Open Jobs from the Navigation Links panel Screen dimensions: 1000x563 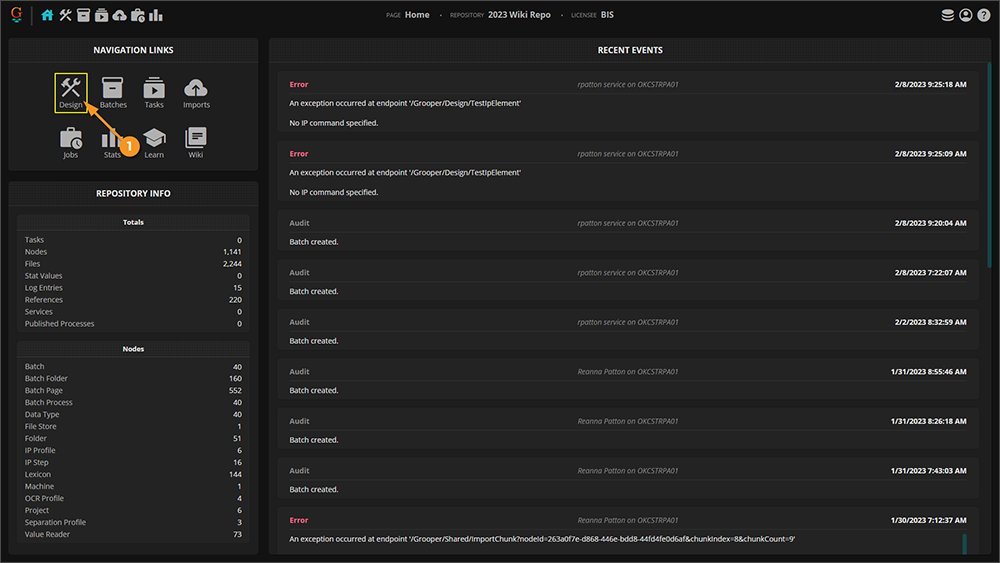[71, 142]
